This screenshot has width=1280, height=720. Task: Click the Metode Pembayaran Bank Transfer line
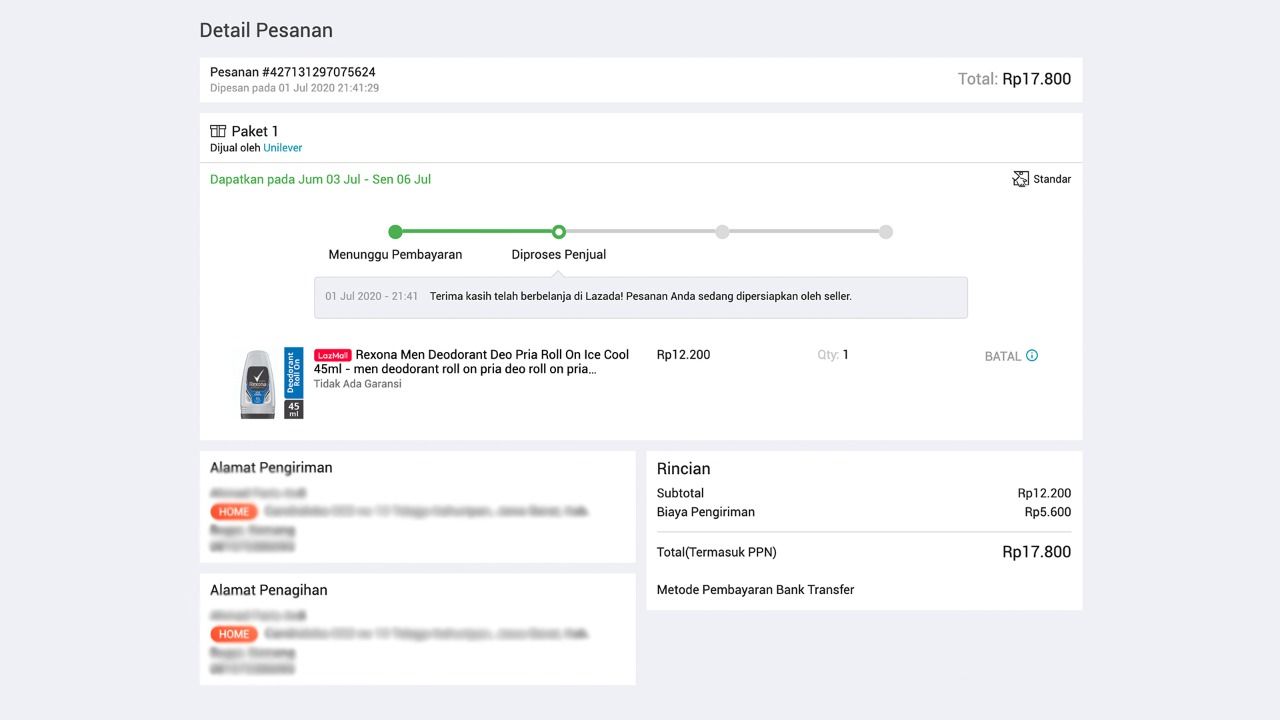coord(755,590)
